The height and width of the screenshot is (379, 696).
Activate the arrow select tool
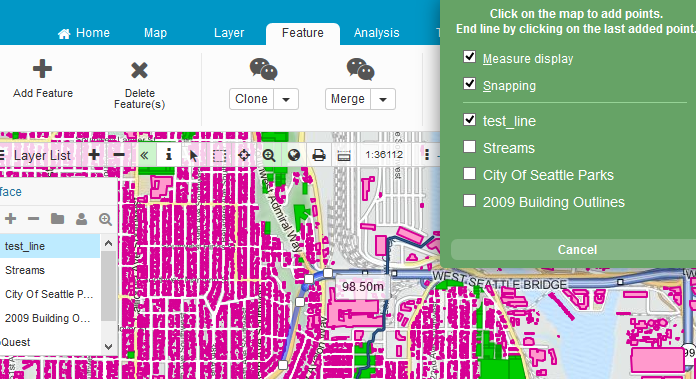193,155
